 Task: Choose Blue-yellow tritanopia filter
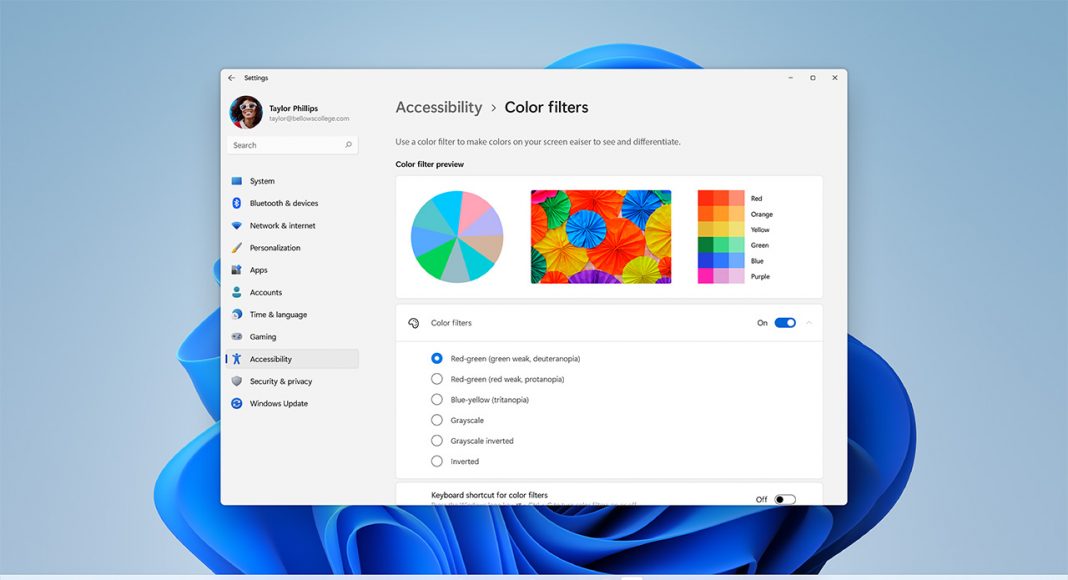[x=437, y=399]
